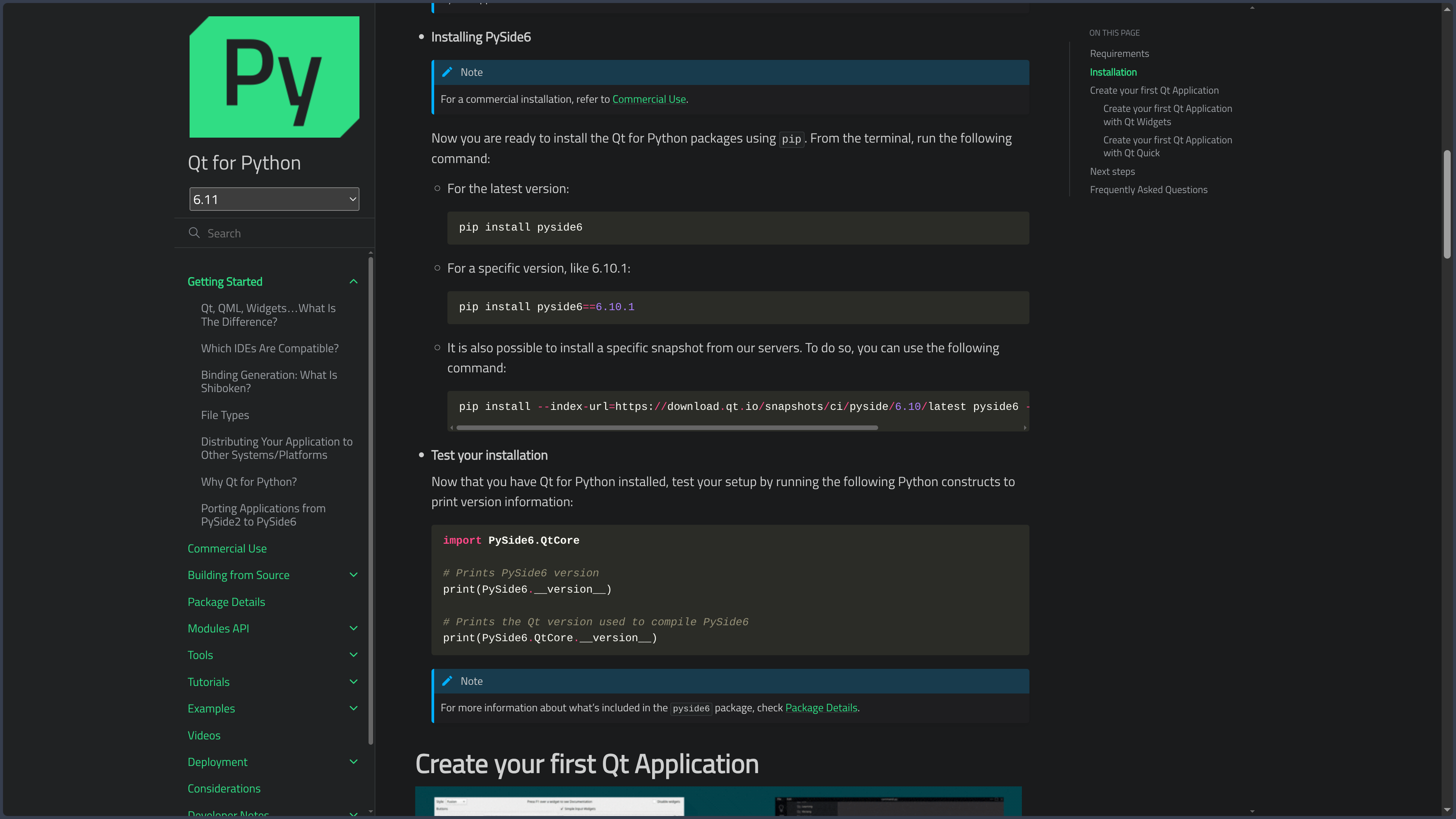Jump to Next steps in On This Page
1456x819 pixels.
pyautogui.click(x=1112, y=171)
